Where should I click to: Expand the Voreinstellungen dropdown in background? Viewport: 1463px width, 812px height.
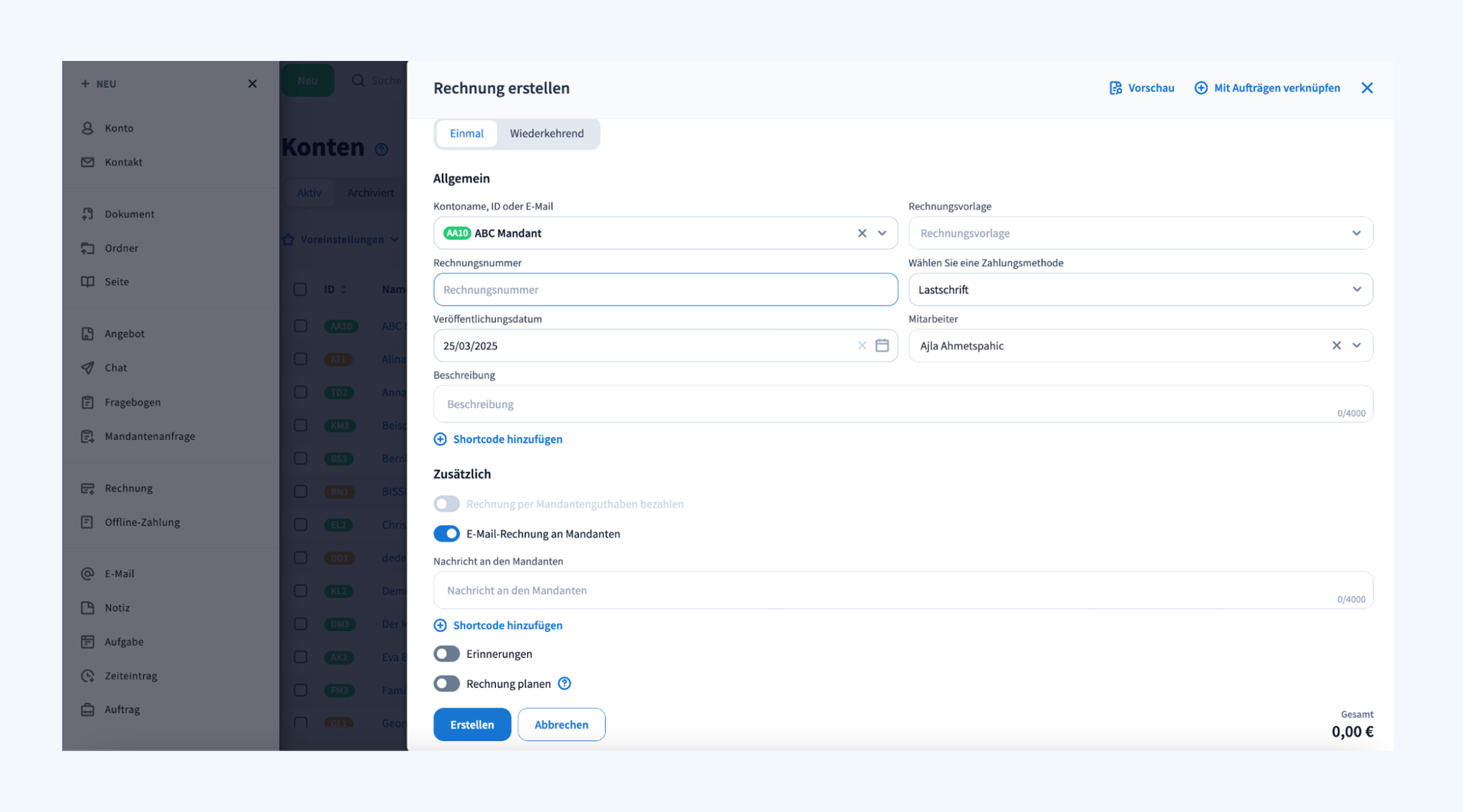(341, 240)
